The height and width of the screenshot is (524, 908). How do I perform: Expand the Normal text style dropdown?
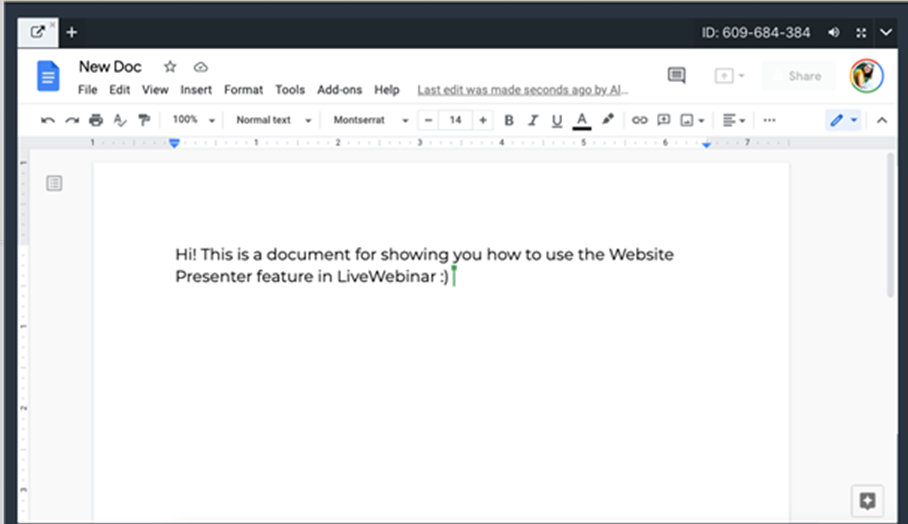[x=273, y=120]
